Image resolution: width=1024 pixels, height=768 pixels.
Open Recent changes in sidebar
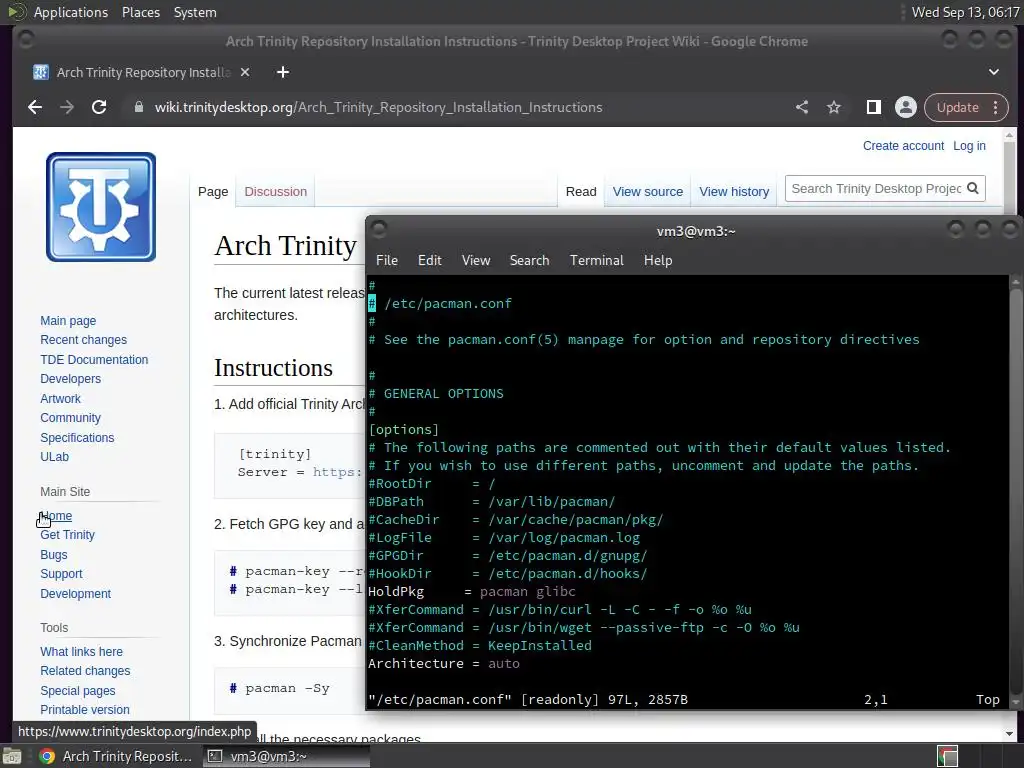click(84, 340)
